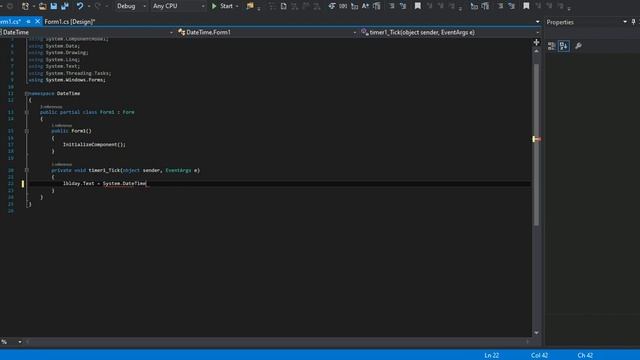Open the document tab overflow list arrow
Image resolution: width=640 pixels, height=360 pixels.
(537, 22)
